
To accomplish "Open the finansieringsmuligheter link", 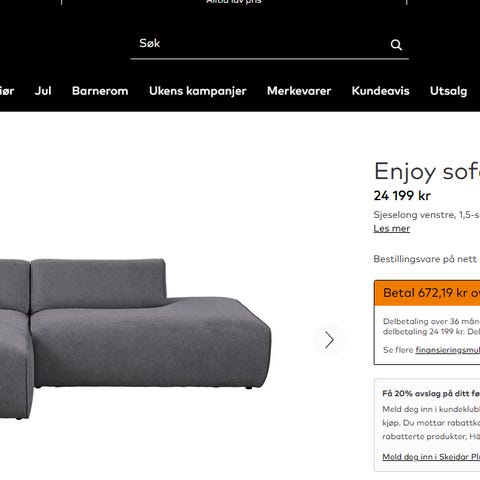I will coord(448,350).
